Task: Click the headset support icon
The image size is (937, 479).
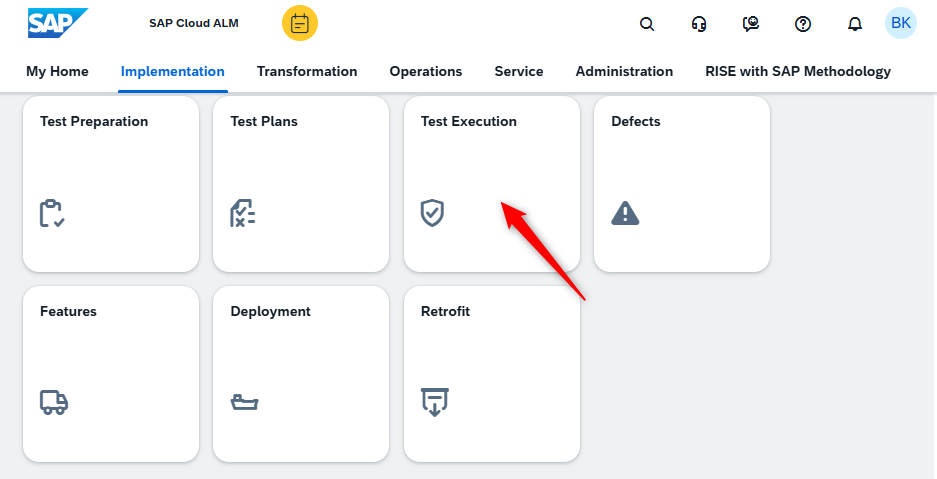Action: coord(699,24)
